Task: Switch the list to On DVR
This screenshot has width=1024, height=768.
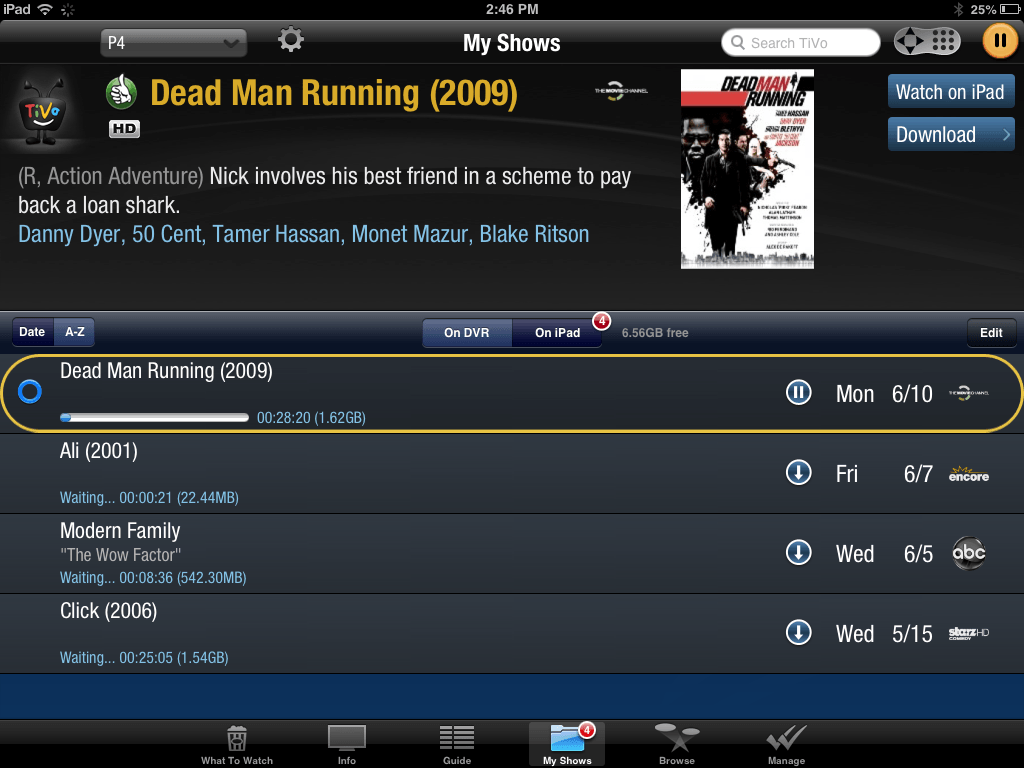Action: click(467, 333)
